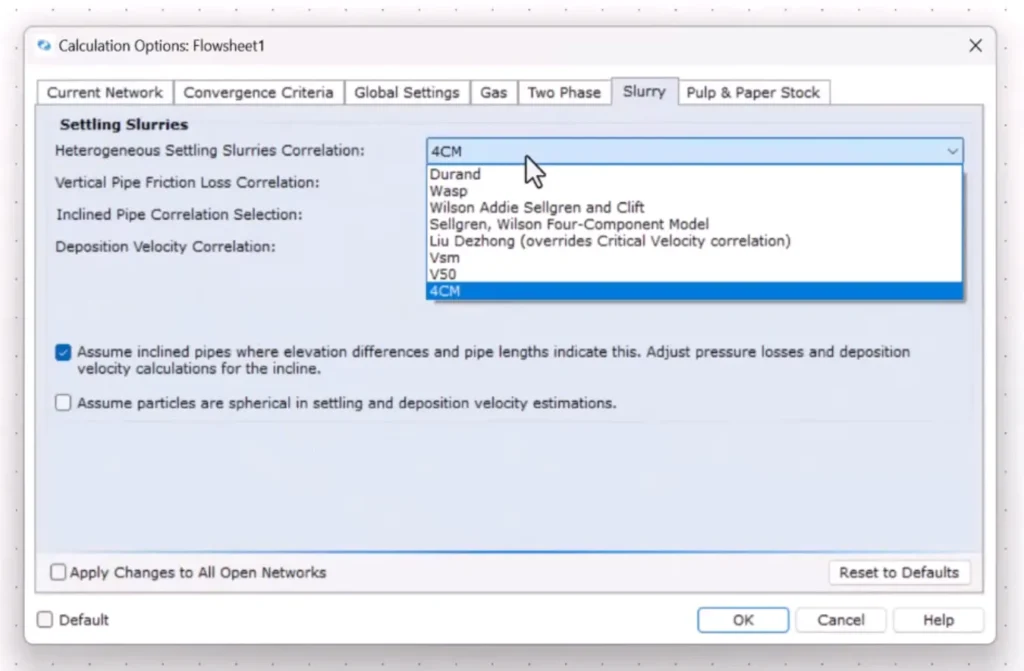The width and height of the screenshot is (1024, 671).
Task: Pick Wilson Addie Sellgren and Clift option
Action: tap(537, 208)
